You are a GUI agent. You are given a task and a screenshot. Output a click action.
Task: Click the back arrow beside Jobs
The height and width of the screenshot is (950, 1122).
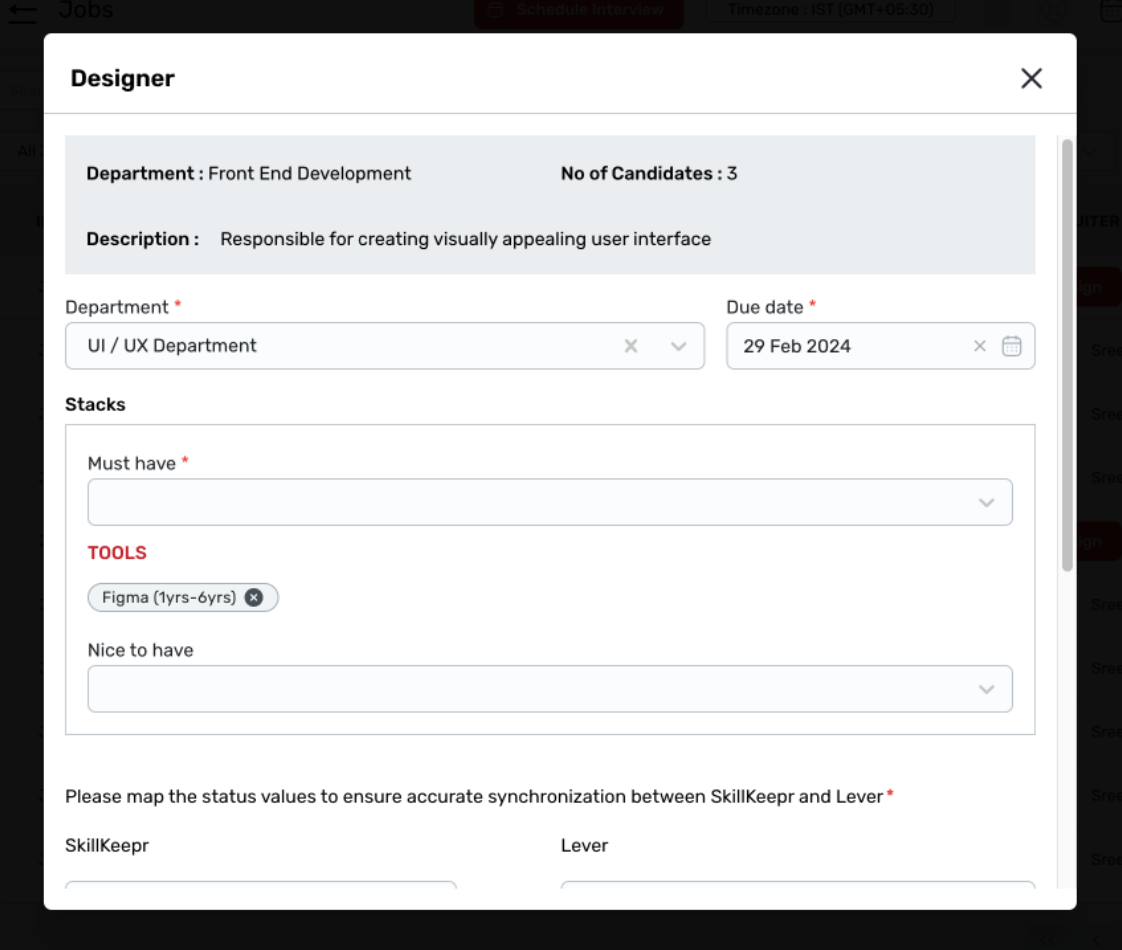[22, 12]
